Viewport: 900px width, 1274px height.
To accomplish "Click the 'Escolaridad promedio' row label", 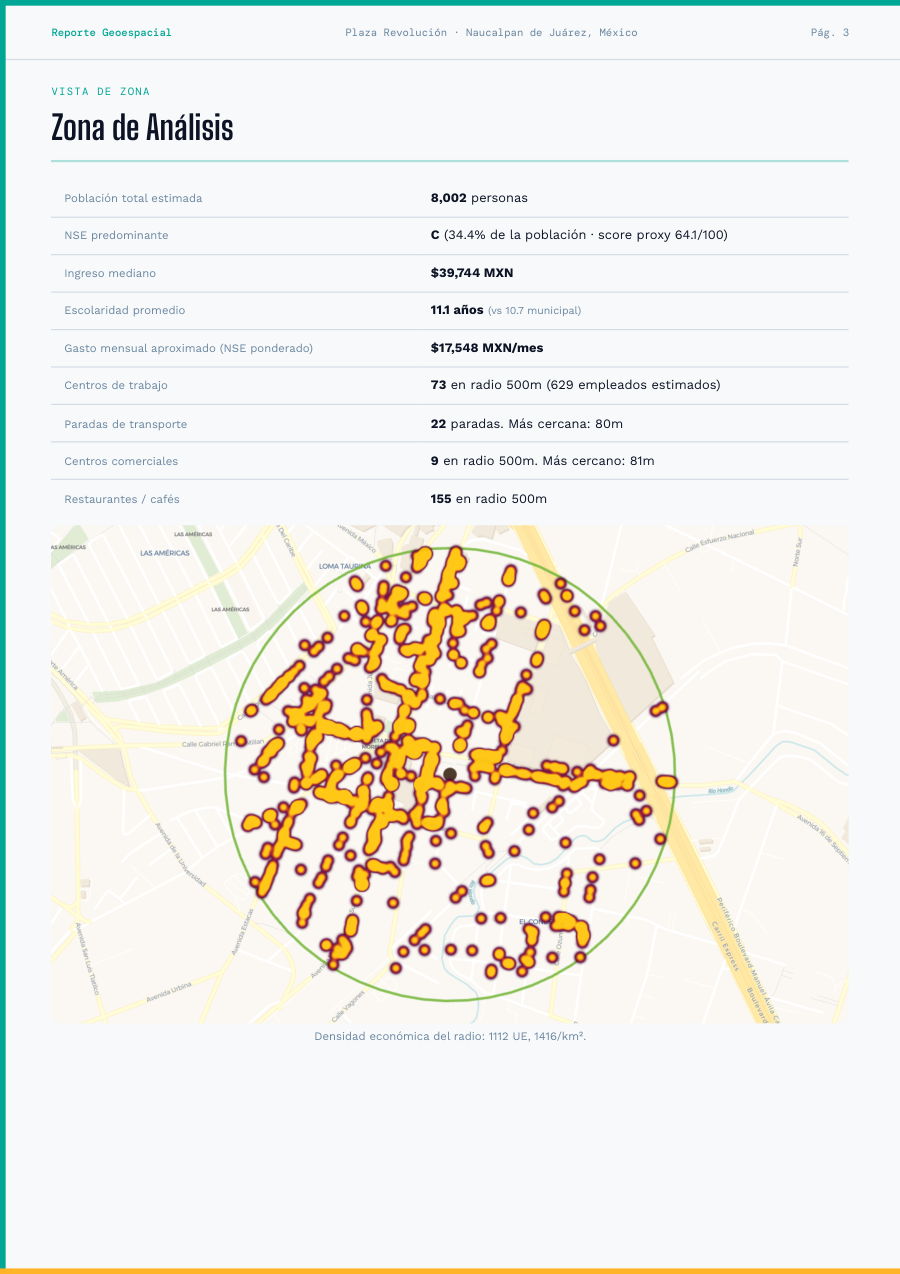I will (x=125, y=310).
